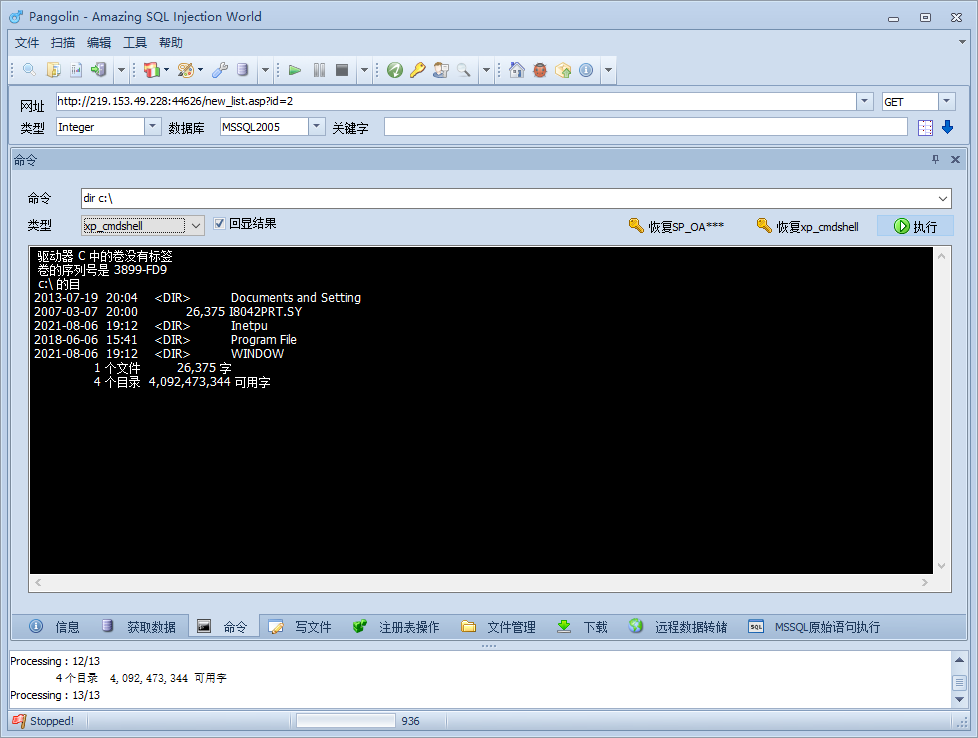Expand first toolbar group overflow arrow
The image size is (978, 738).
122,70
